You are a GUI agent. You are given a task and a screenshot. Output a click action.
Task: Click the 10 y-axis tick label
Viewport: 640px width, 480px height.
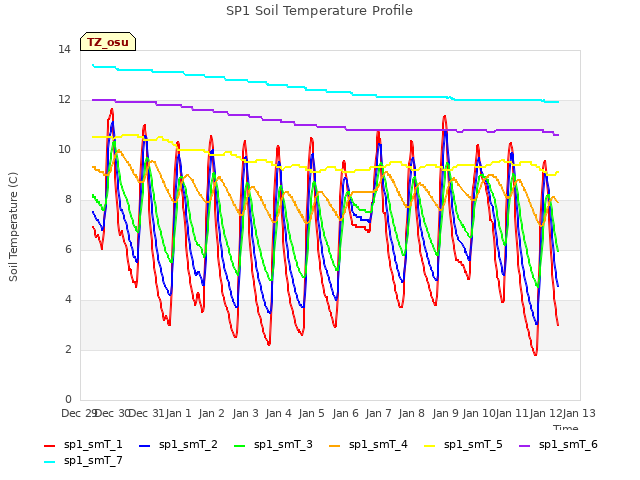click(x=64, y=150)
